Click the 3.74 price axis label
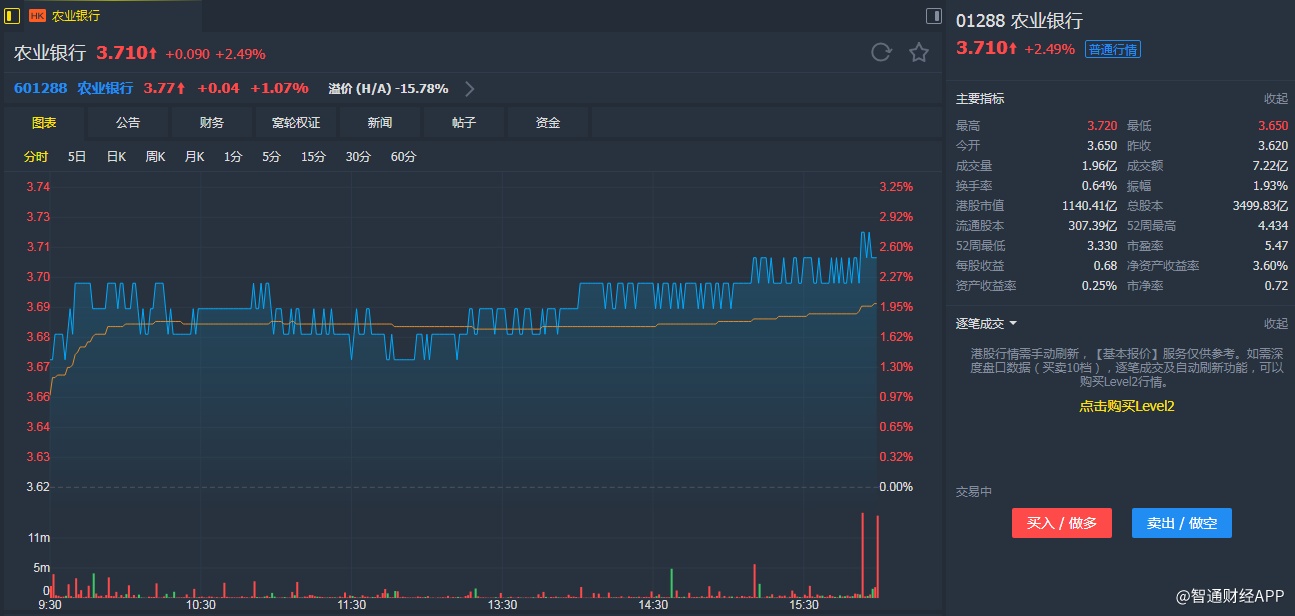The image size is (1295, 616). [x=38, y=187]
